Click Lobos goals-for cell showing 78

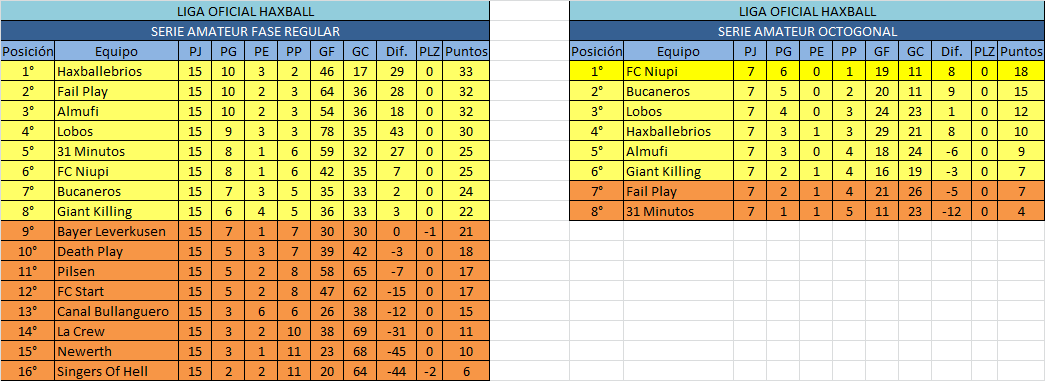(x=327, y=131)
